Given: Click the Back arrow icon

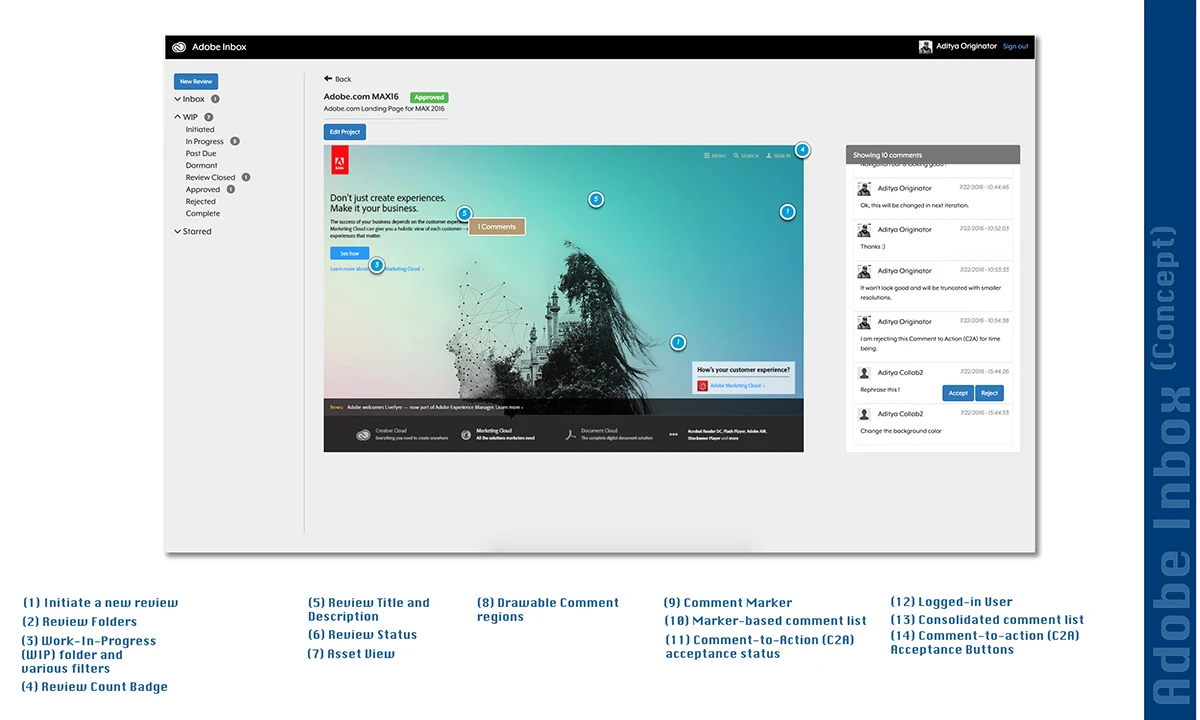Looking at the screenshot, I should click(x=328, y=79).
